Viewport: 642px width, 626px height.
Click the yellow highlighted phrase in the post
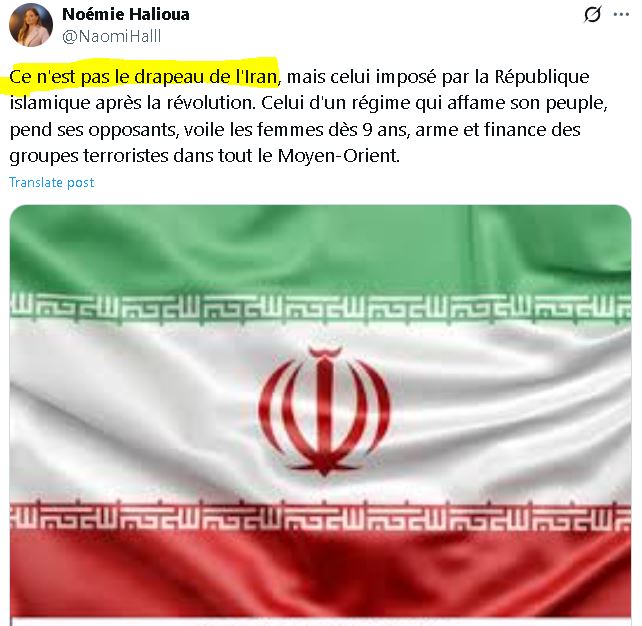(143, 77)
